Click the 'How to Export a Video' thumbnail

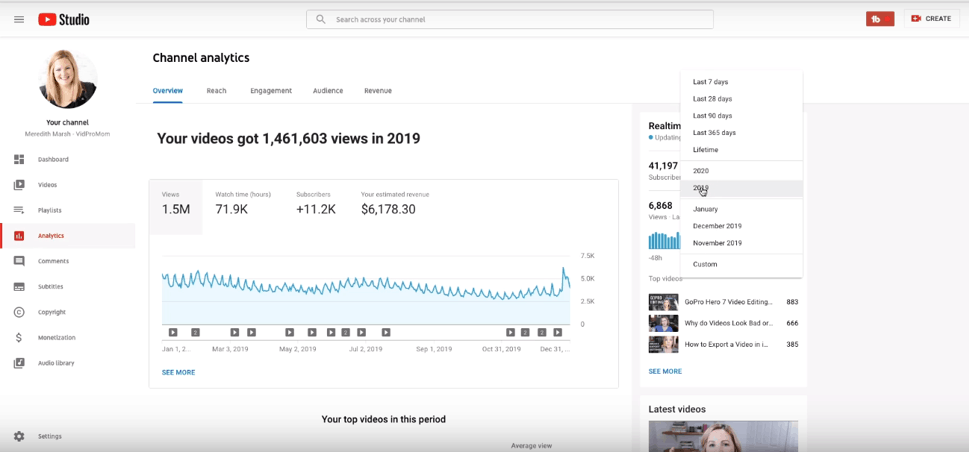point(663,344)
